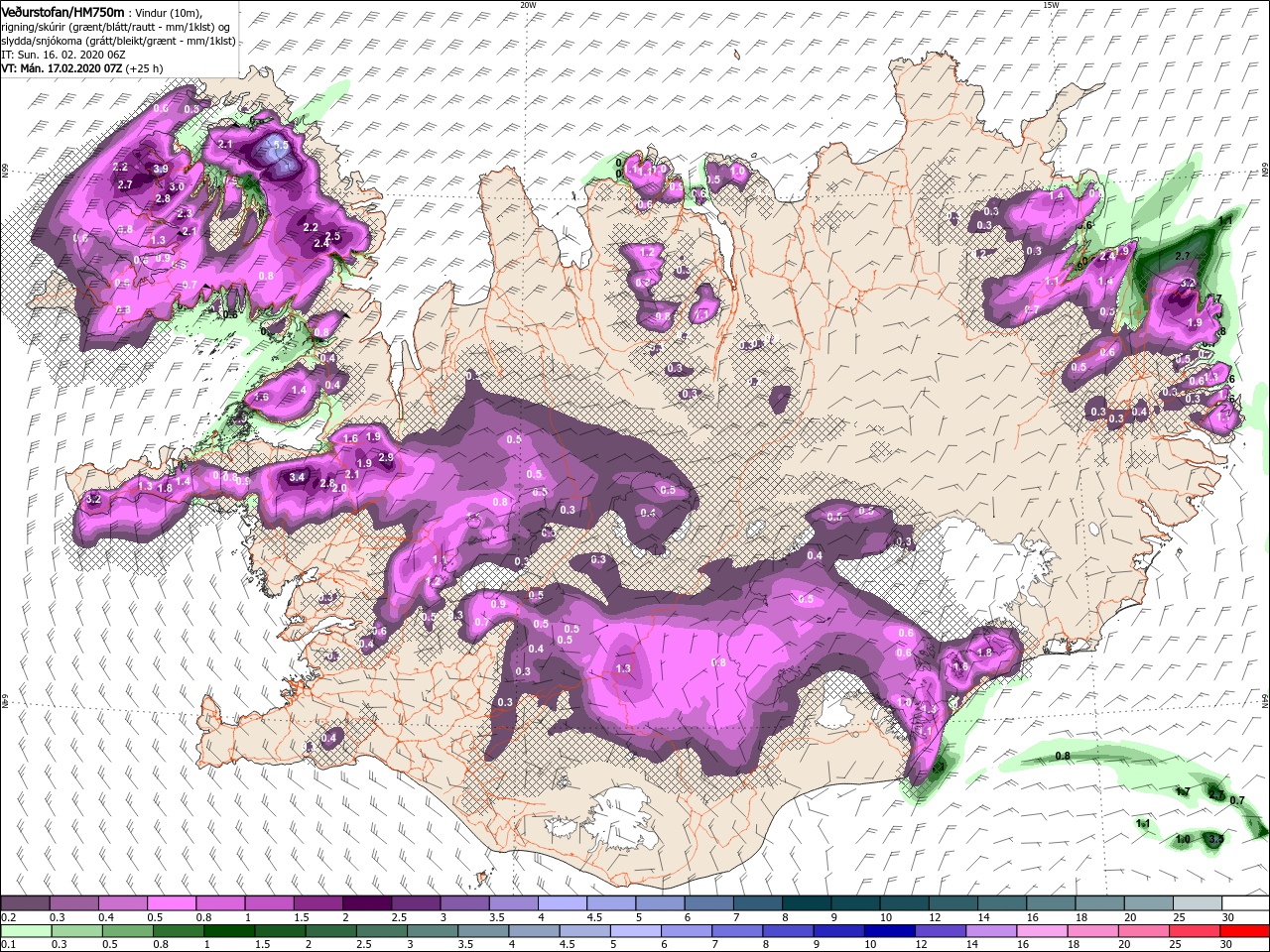Click the '(+25 h)' forecast offset text
This screenshot has width=1270, height=952.
click(x=145, y=68)
